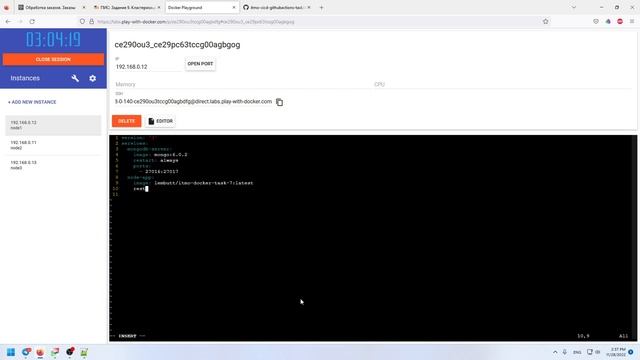Switch to the first browser tab
640x360 pixels.
(x=51, y=7)
